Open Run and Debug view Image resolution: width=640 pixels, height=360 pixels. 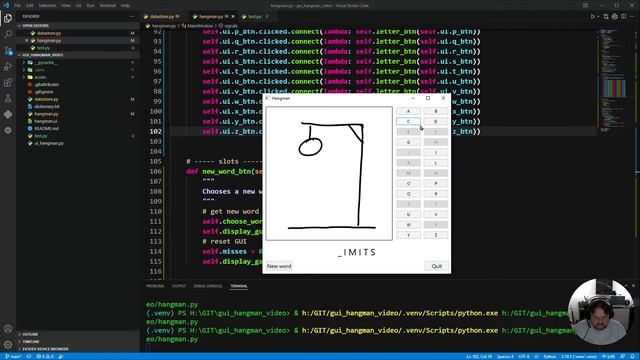(8, 67)
